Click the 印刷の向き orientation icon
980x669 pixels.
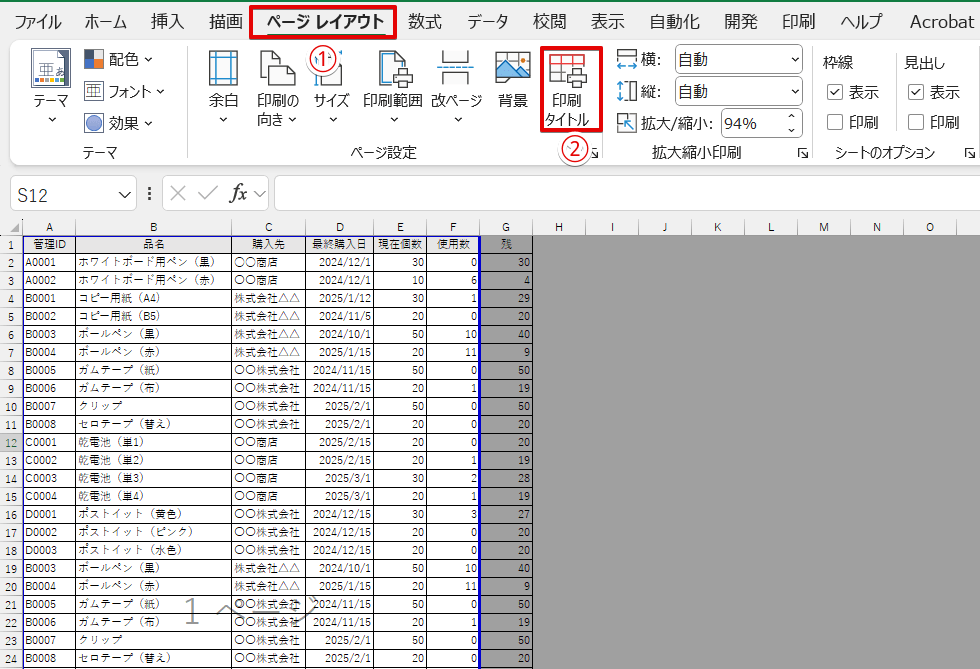pos(277,70)
